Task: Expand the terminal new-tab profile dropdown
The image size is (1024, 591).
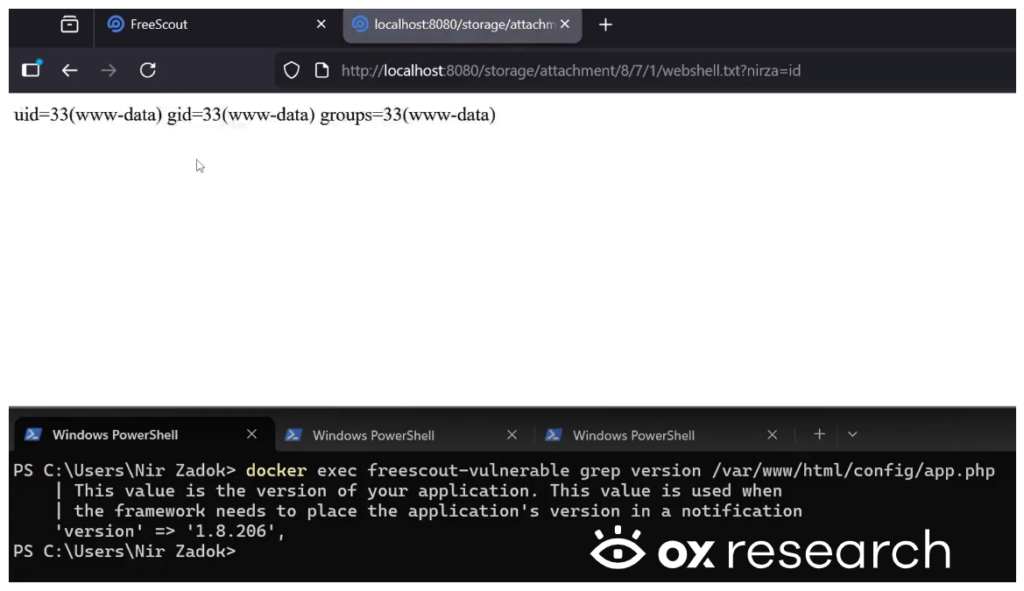Action: 852,434
